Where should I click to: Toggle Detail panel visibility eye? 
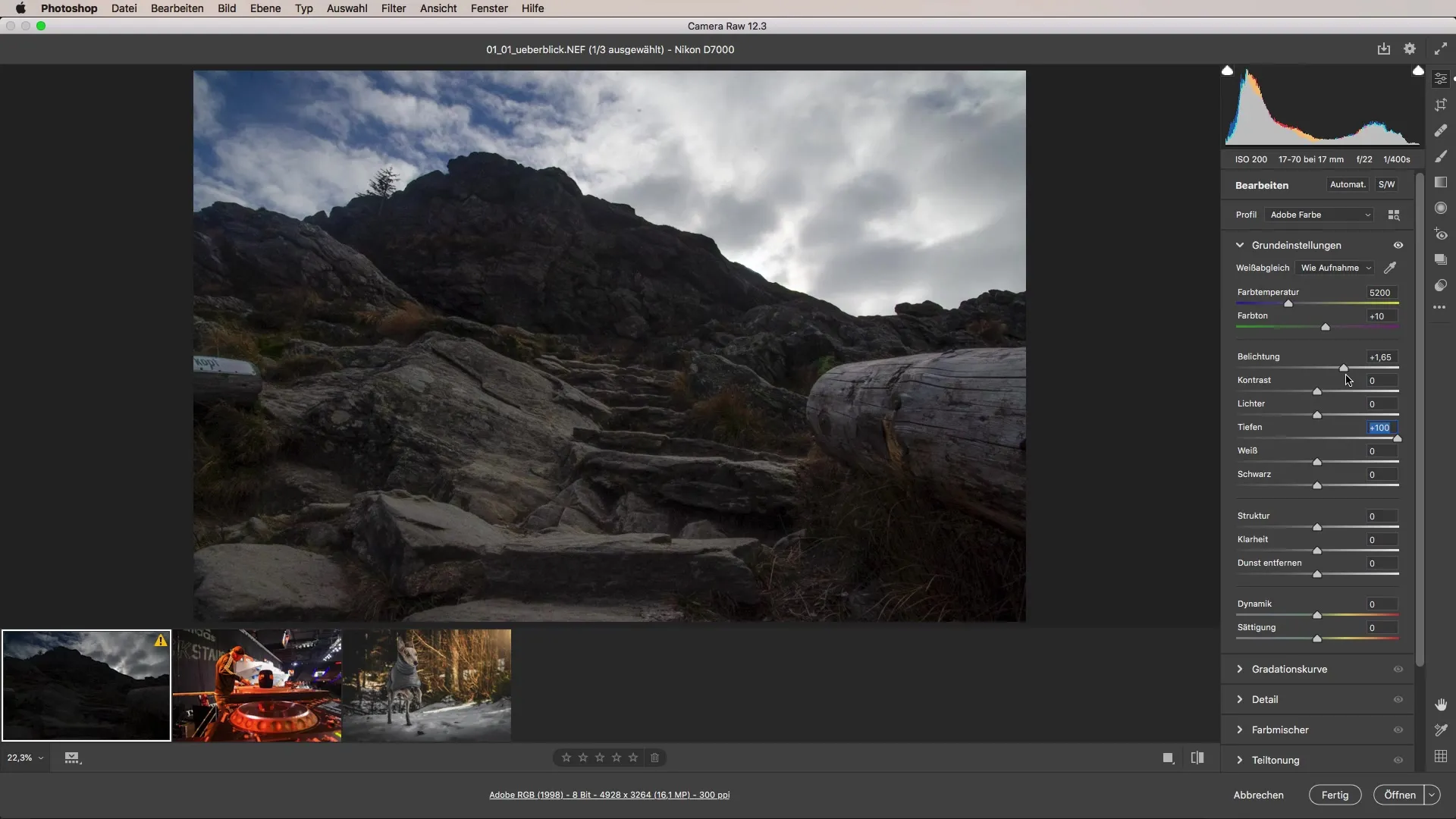[x=1398, y=700]
